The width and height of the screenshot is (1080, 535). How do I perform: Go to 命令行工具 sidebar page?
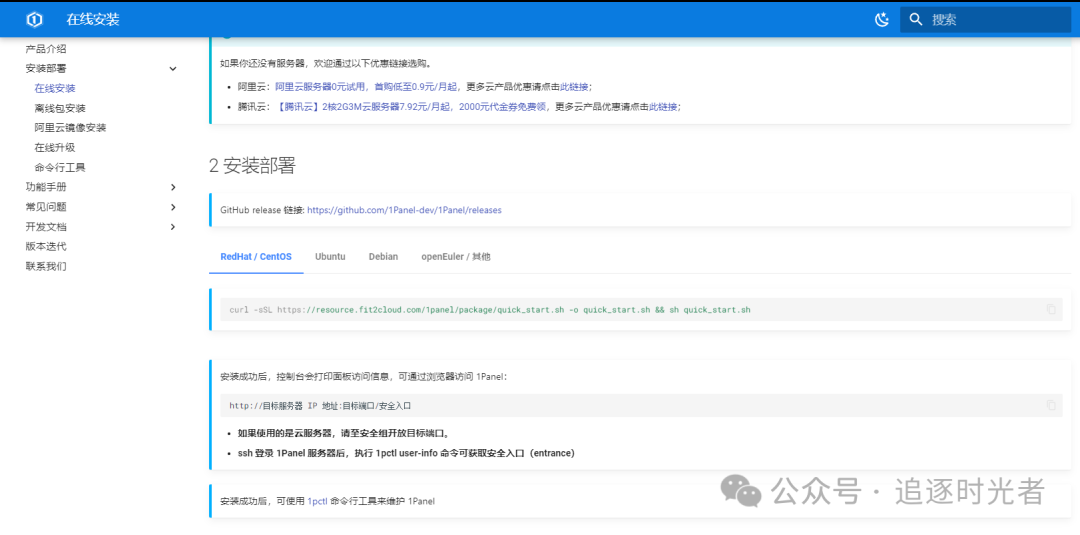pos(60,167)
